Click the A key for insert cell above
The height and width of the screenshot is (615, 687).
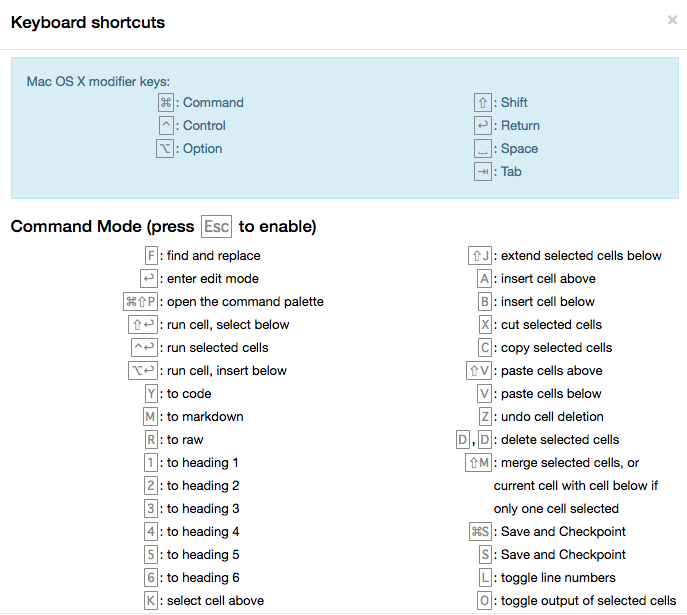(x=484, y=279)
